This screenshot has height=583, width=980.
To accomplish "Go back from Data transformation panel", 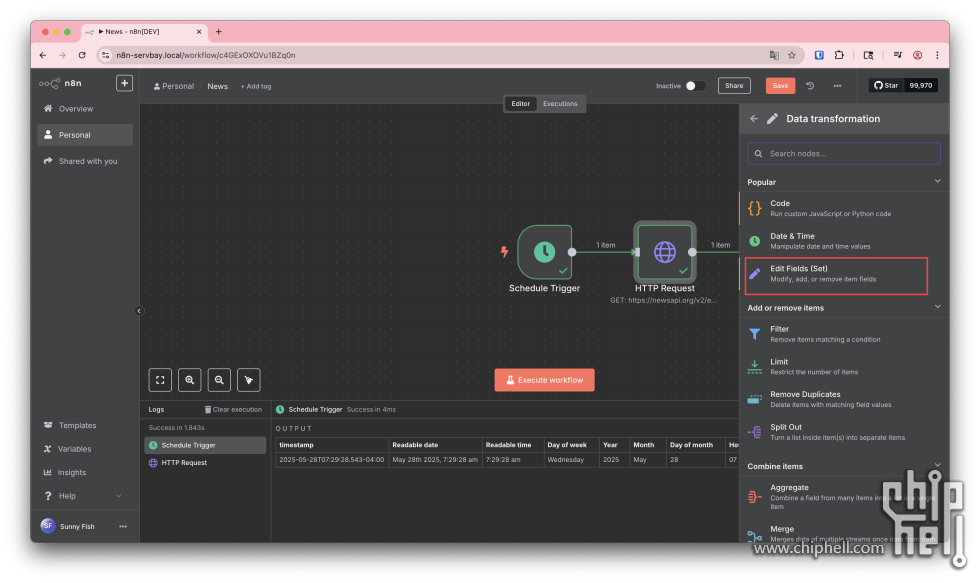I will click(x=754, y=119).
